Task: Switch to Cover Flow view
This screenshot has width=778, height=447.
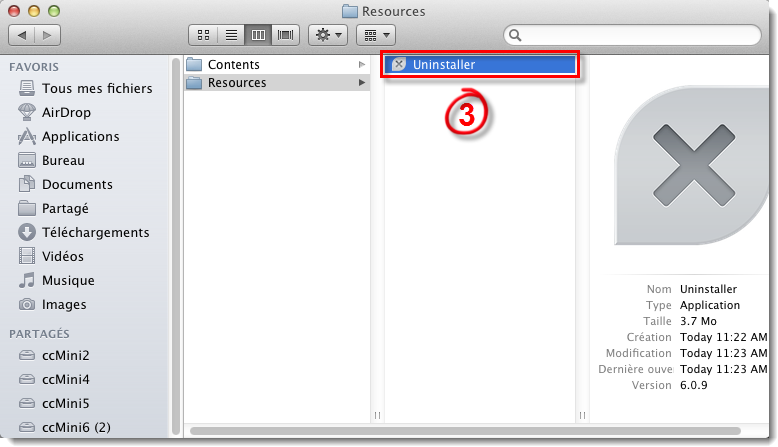Action: pos(285,35)
